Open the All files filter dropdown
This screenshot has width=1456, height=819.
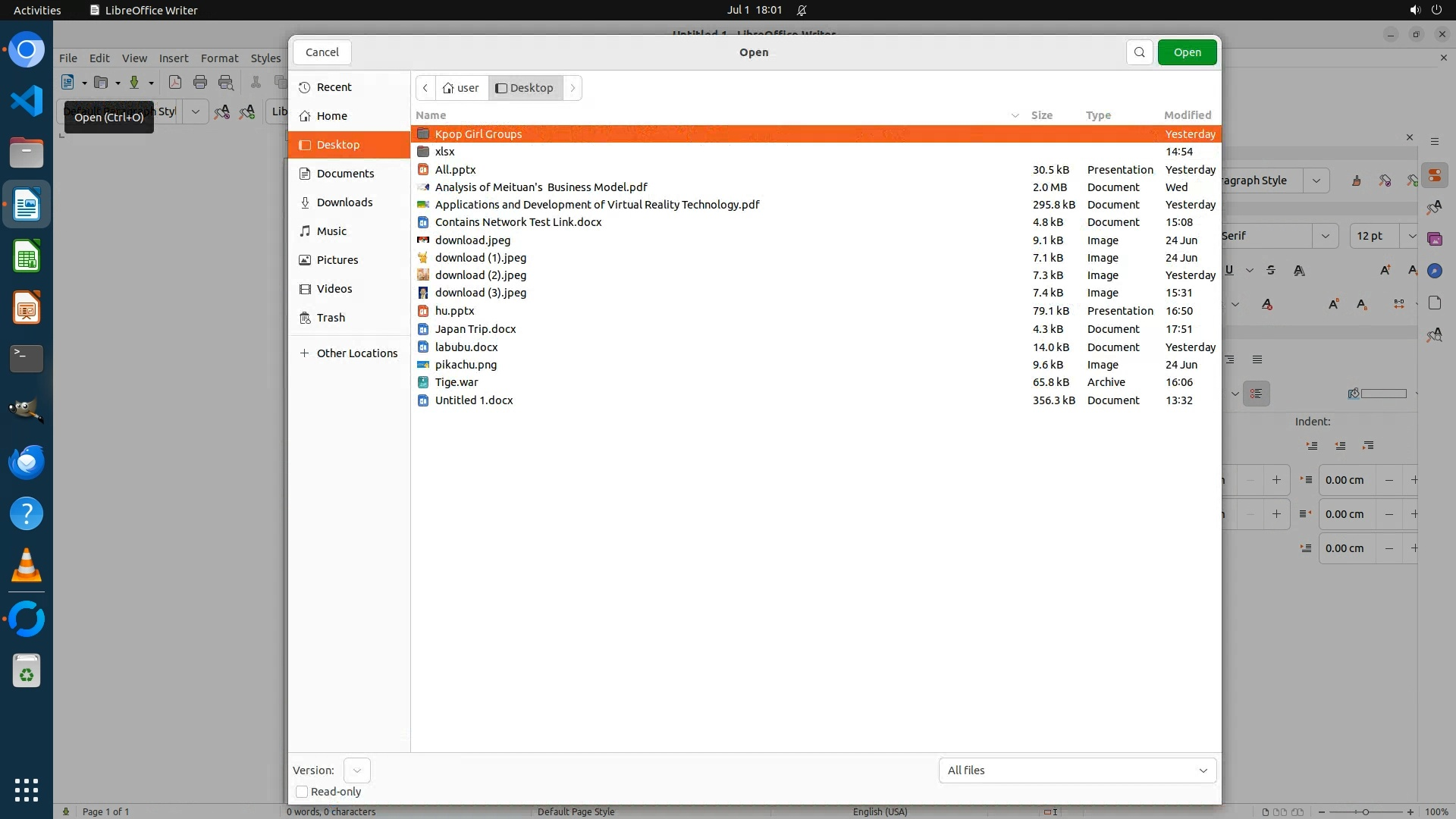coord(1077,770)
